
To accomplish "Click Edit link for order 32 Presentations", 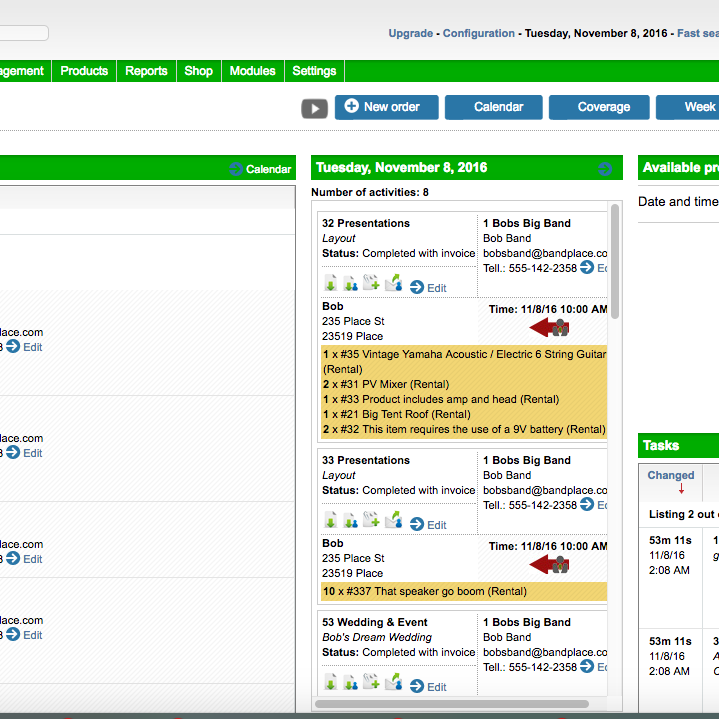I will click(428, 288).
